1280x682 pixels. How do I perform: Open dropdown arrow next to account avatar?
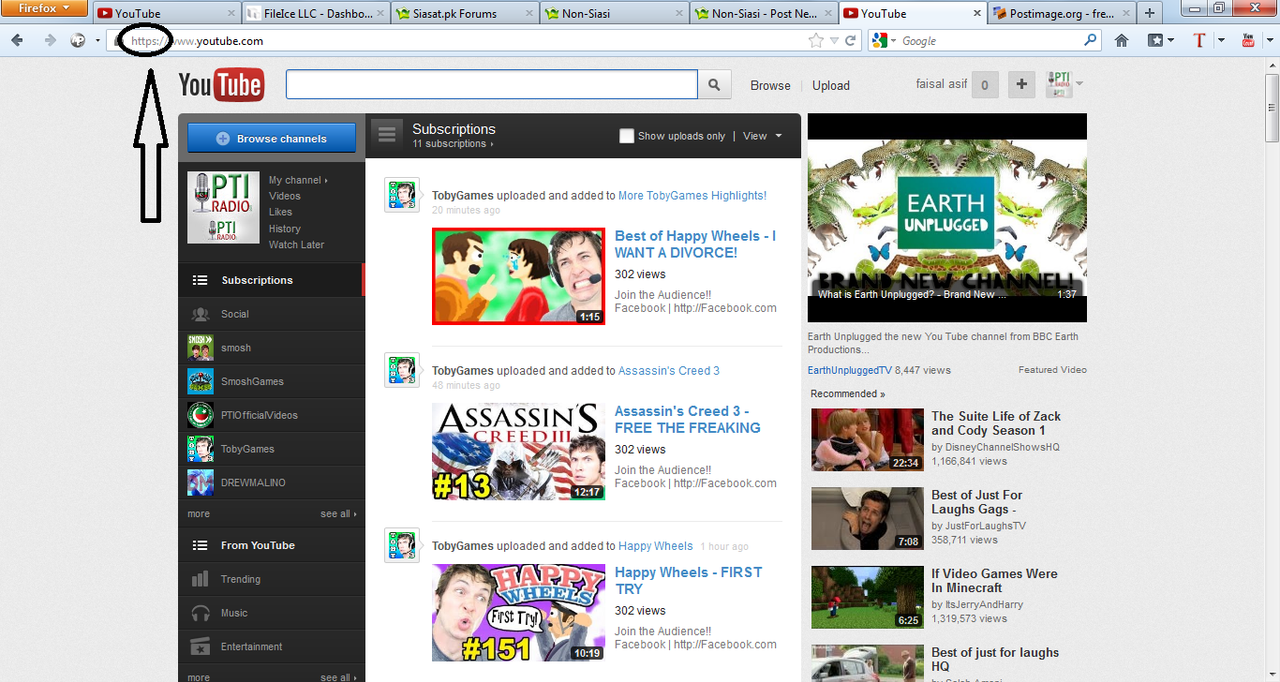tap(1080, 84)
